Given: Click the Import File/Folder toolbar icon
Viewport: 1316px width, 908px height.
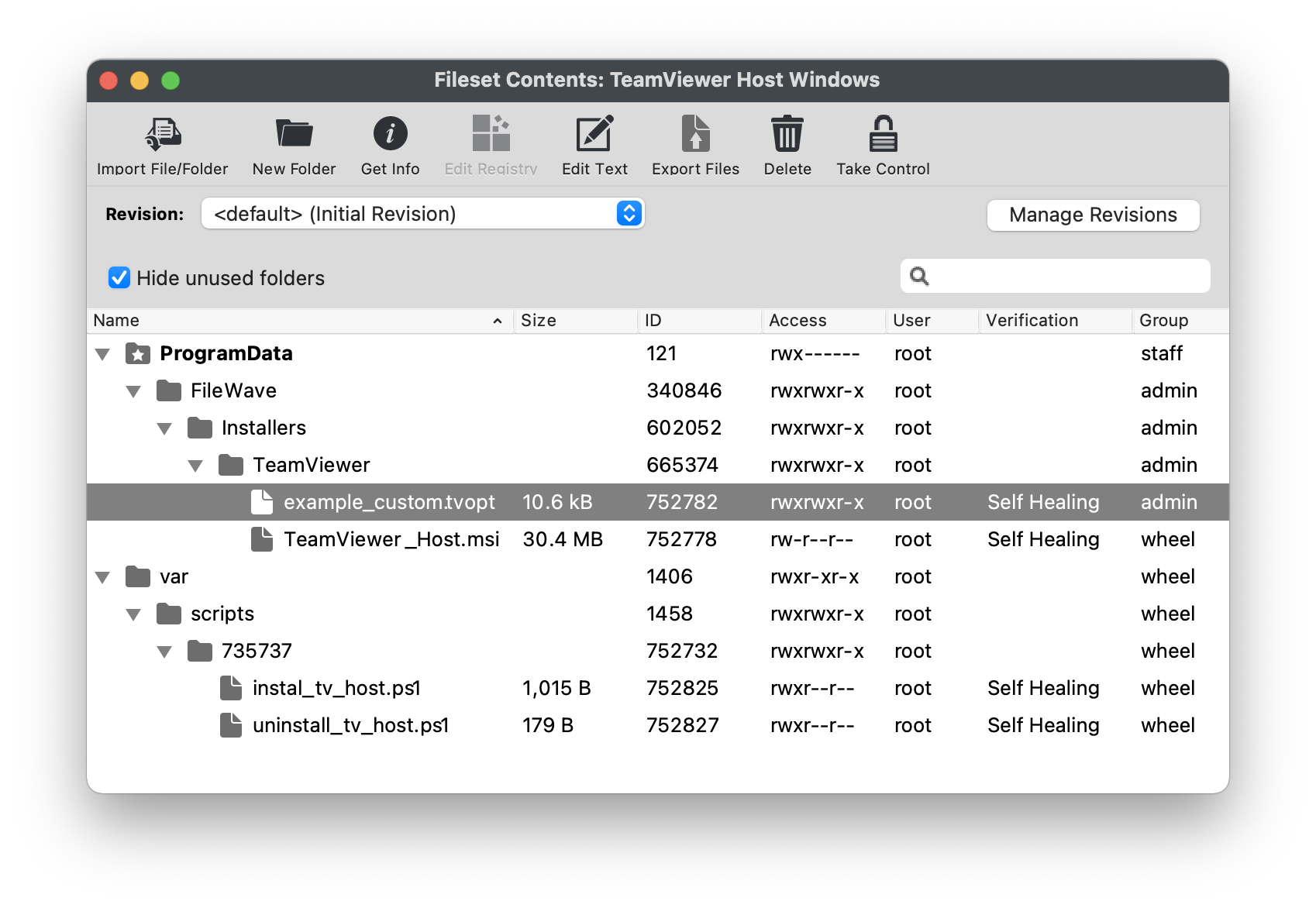Looking at the screenshot, I should [163, 134].
